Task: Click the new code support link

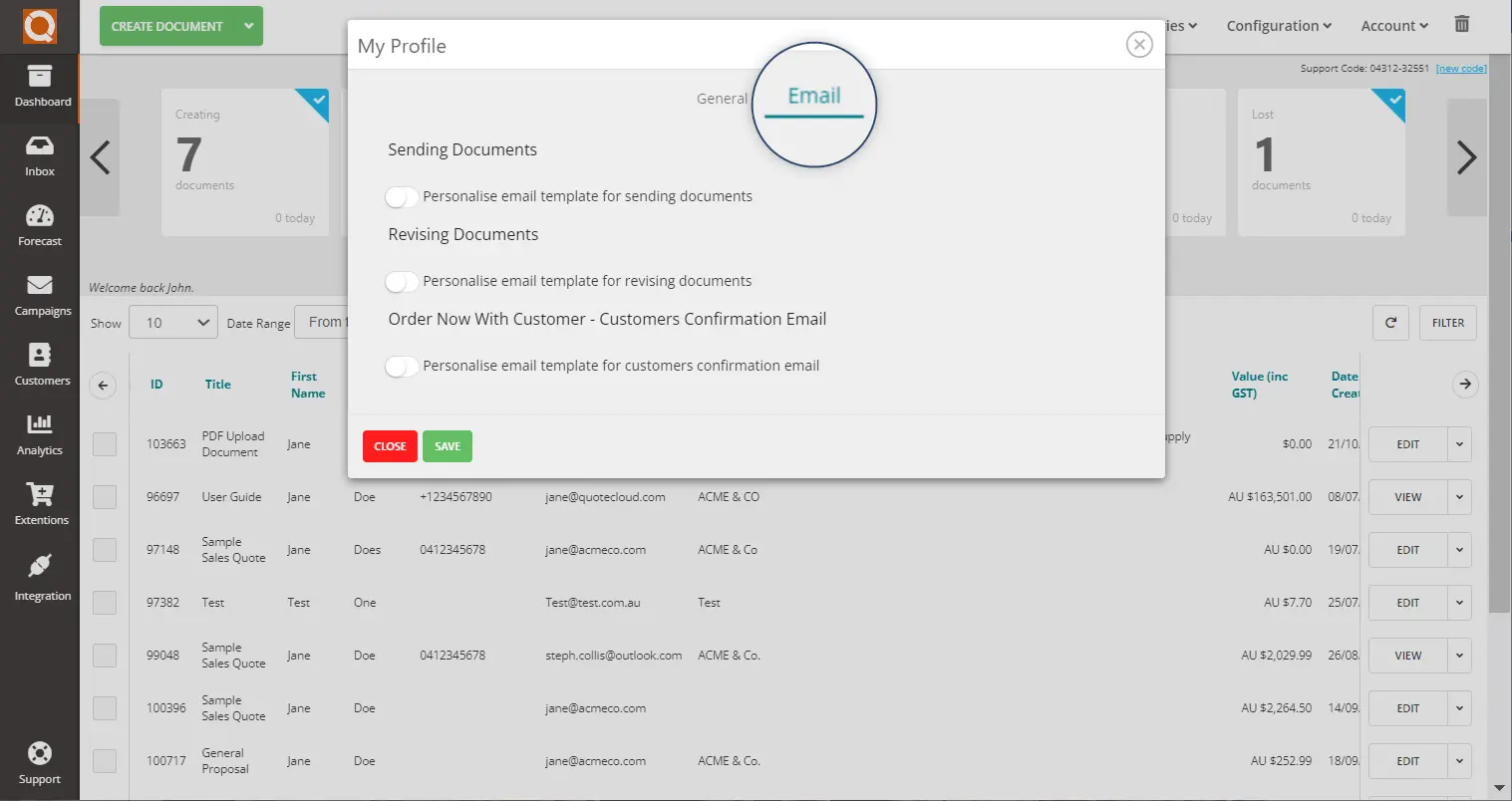Action: coord(1460,68)
